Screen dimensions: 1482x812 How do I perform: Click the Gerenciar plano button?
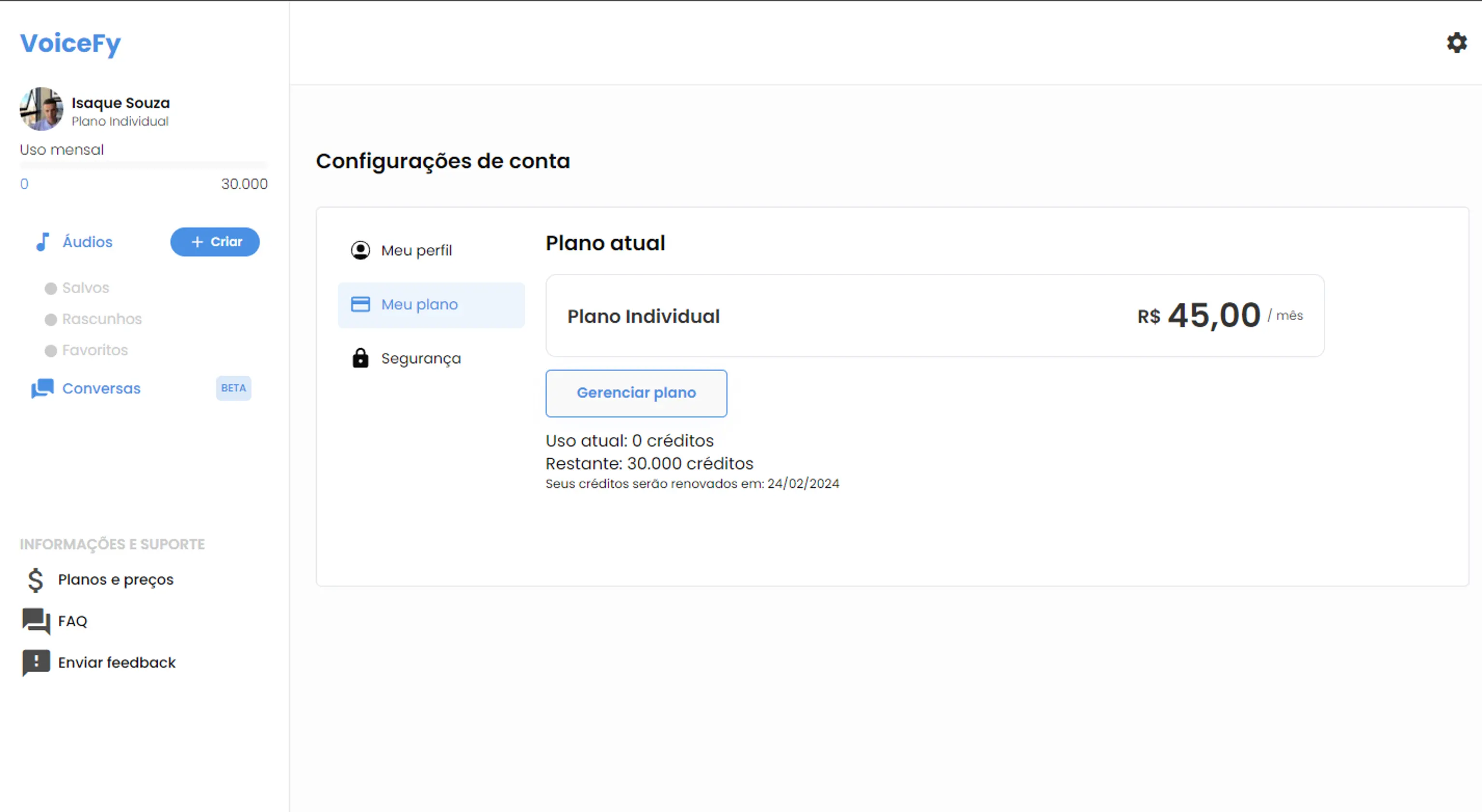click(636, 393)
